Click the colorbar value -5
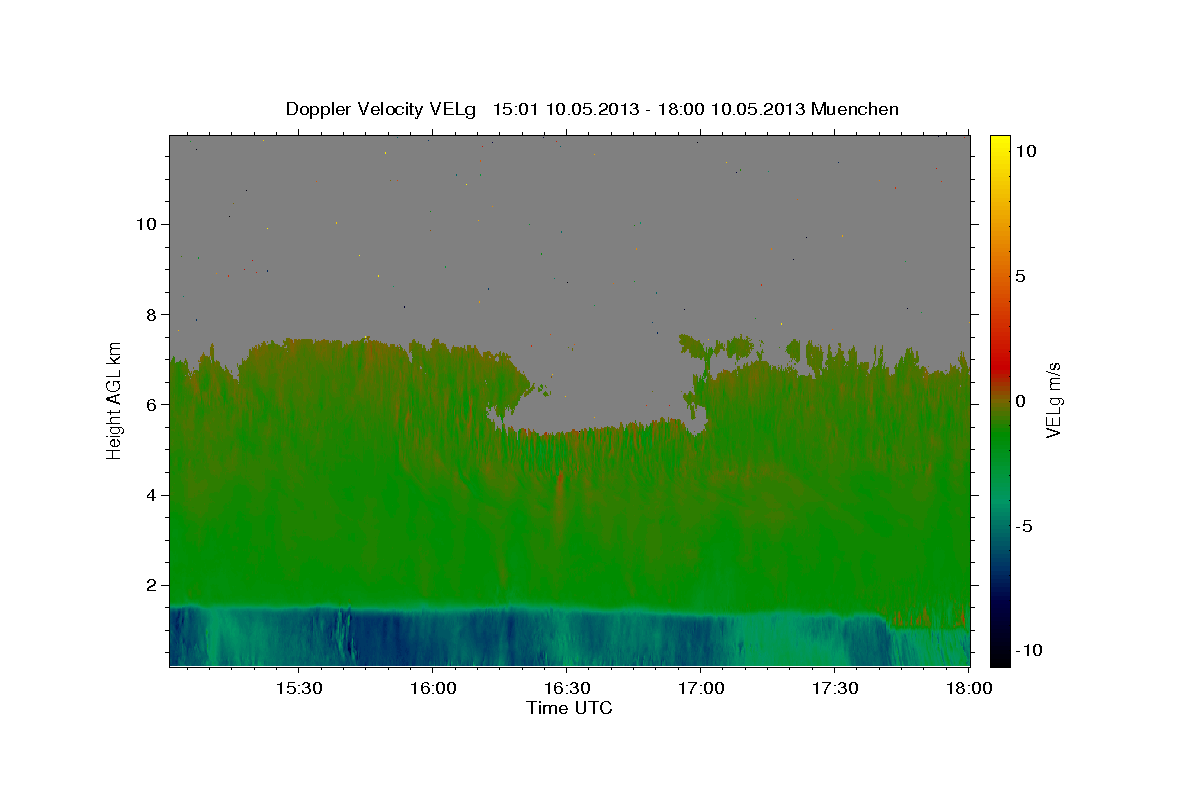This screenshot has height=800, width=1200. 1024,526
